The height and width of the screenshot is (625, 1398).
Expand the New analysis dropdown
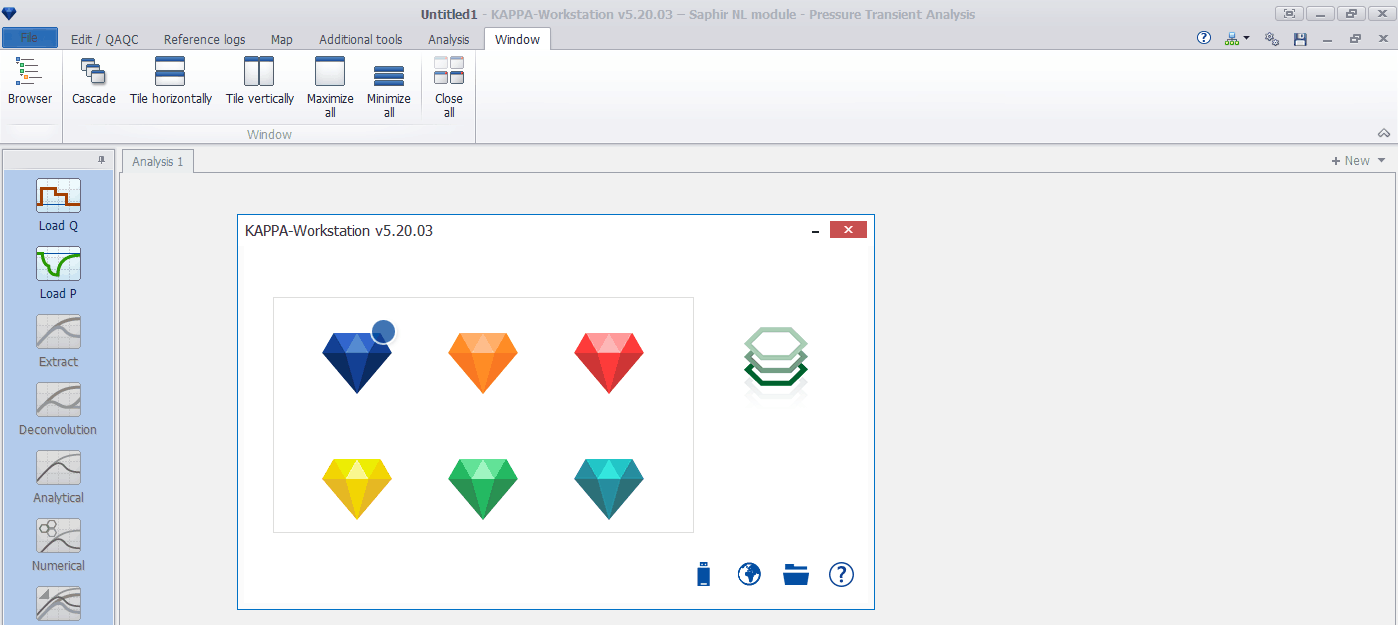[x=1382, y=161]
